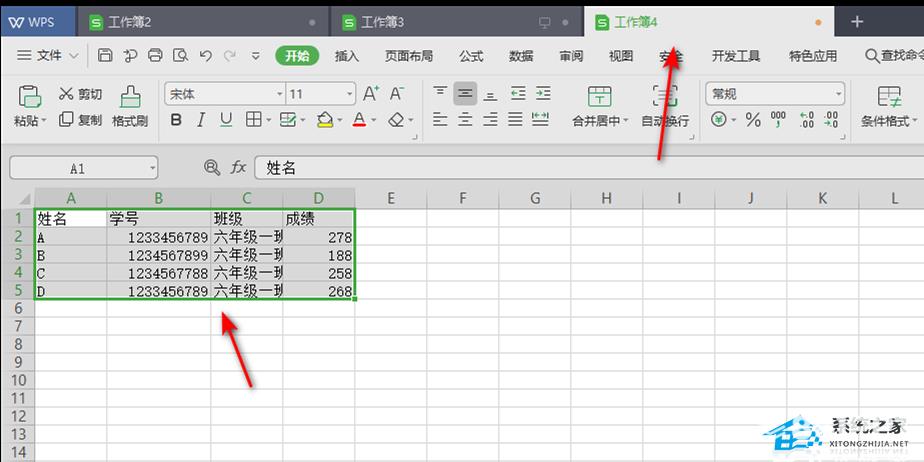Click the Redo arrow icon

pos(230,55)
